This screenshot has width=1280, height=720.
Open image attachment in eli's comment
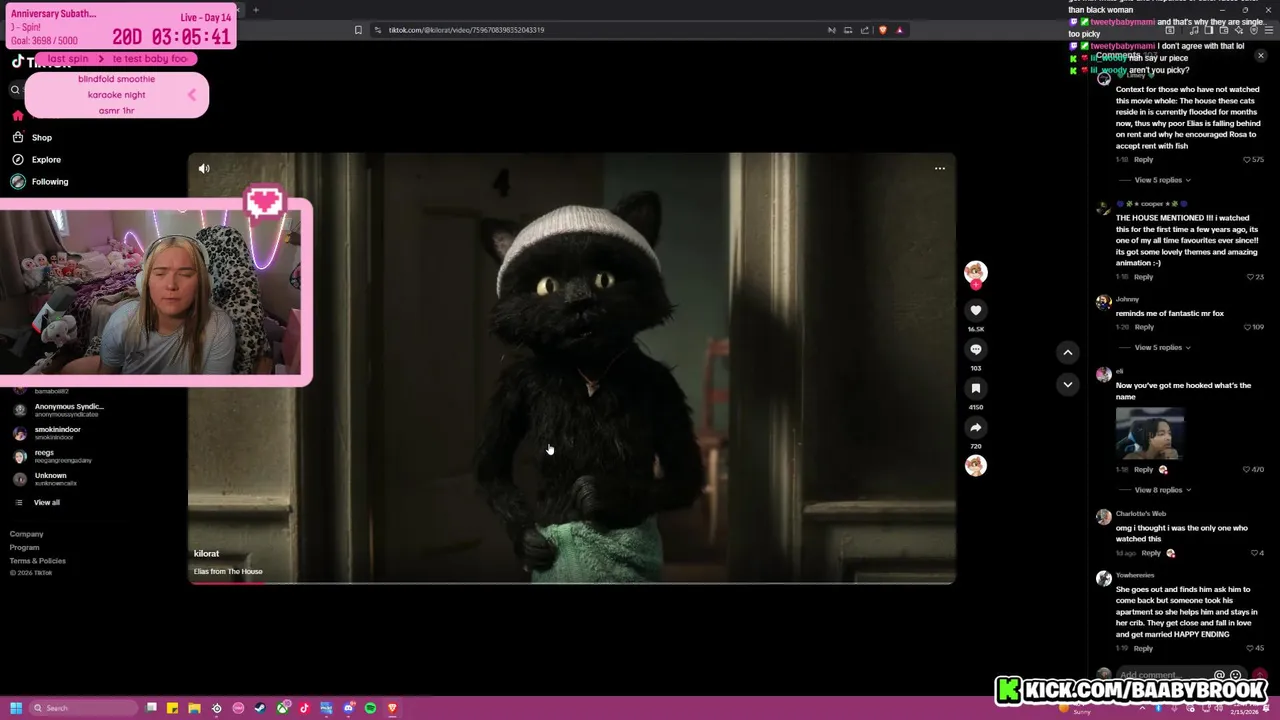point(1150,433)
